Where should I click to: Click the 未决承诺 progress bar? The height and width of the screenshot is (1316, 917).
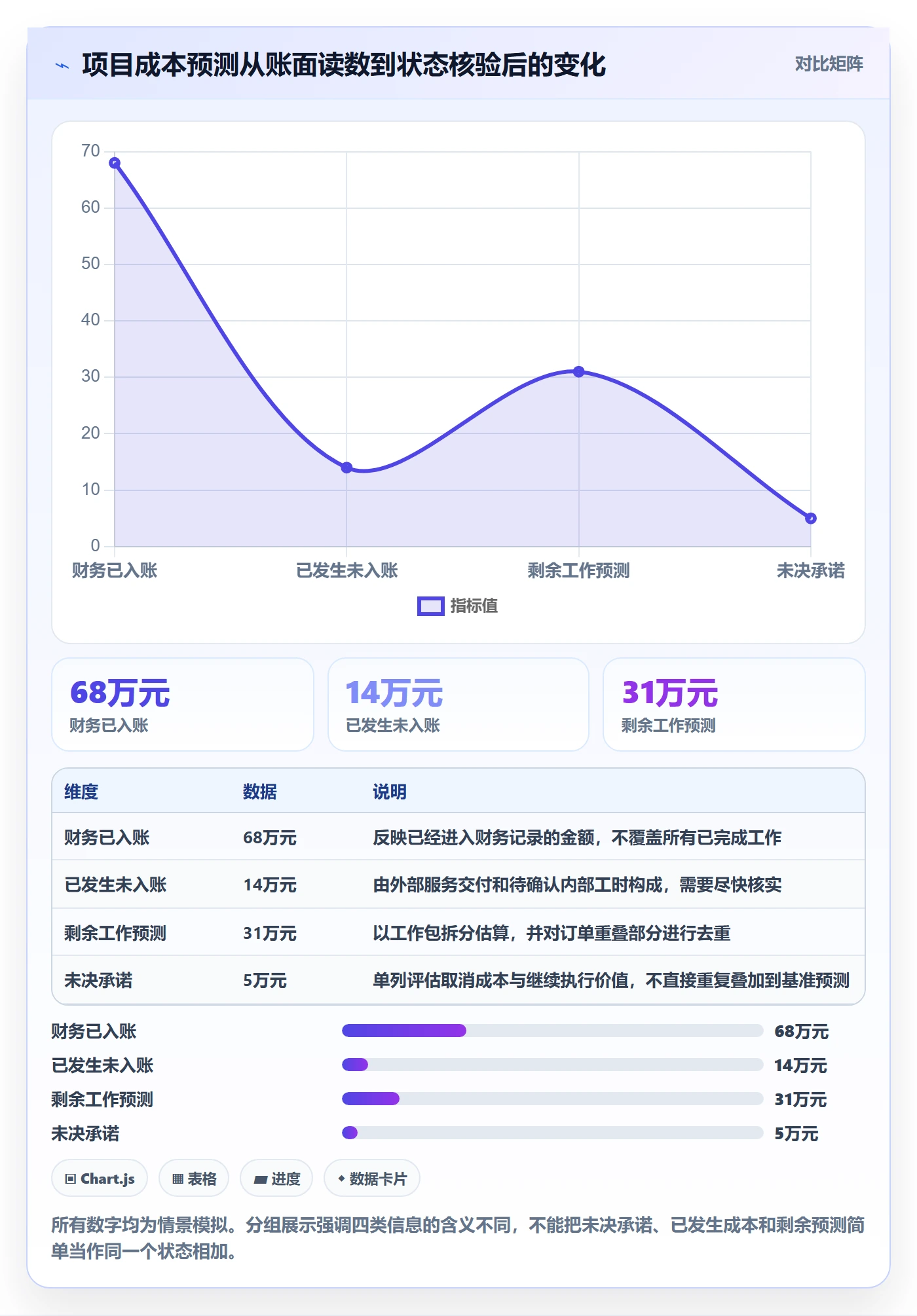click(552, 1133)
